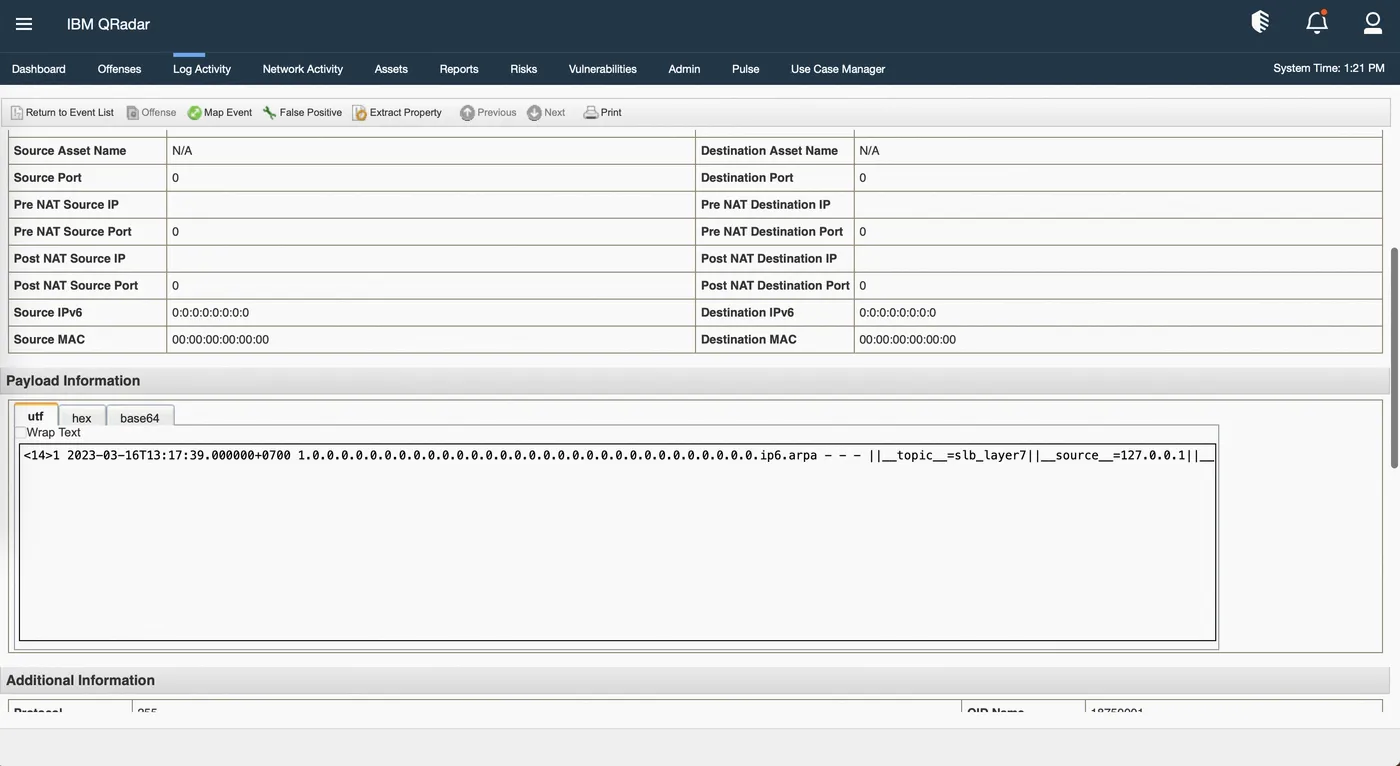Click the Destination Asset Name N/A value

pos(869,151)
